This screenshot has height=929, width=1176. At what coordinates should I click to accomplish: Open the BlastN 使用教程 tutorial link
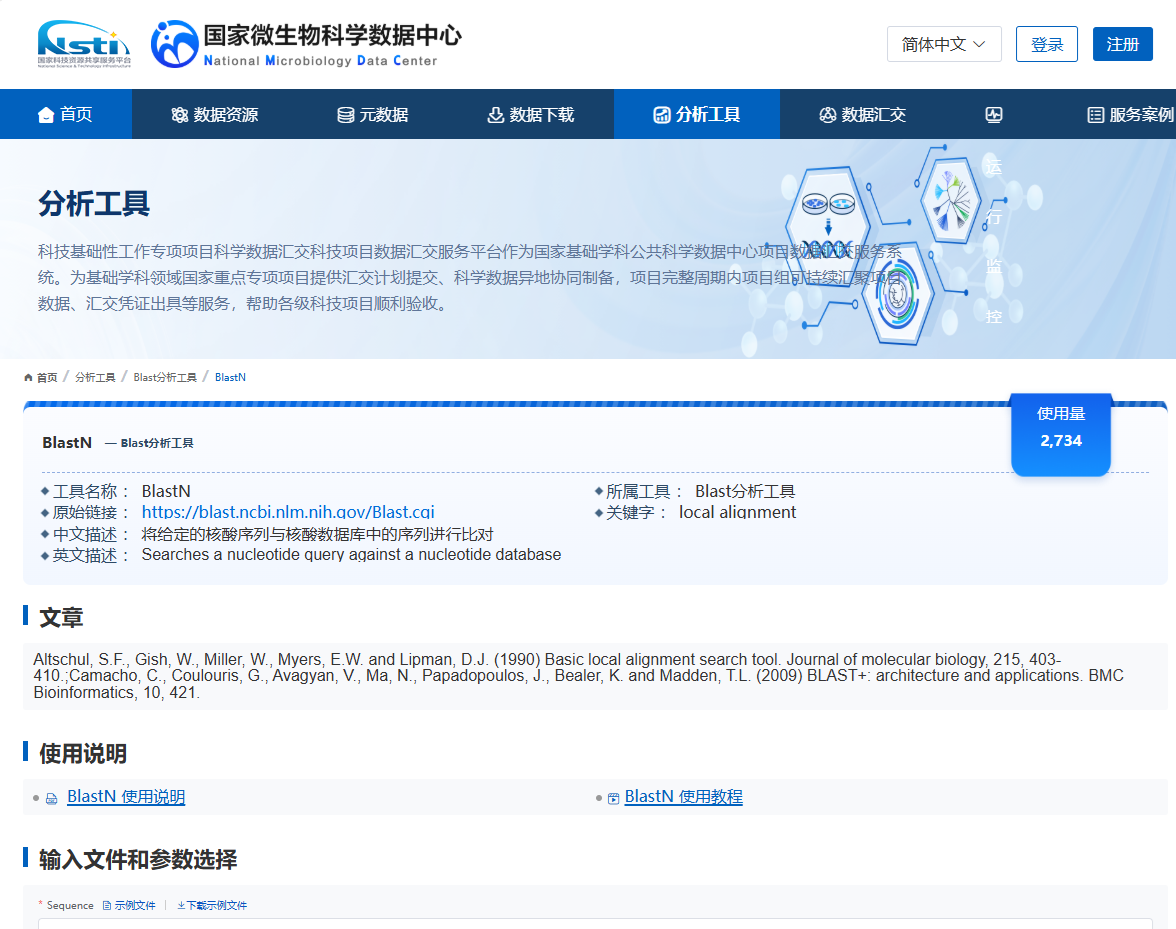[x=683, y=797]
